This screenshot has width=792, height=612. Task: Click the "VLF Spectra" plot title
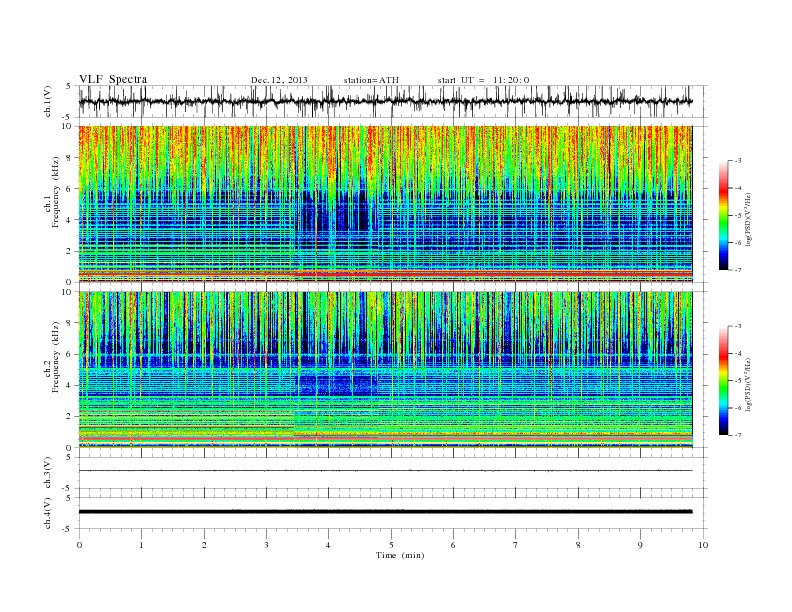113,79
